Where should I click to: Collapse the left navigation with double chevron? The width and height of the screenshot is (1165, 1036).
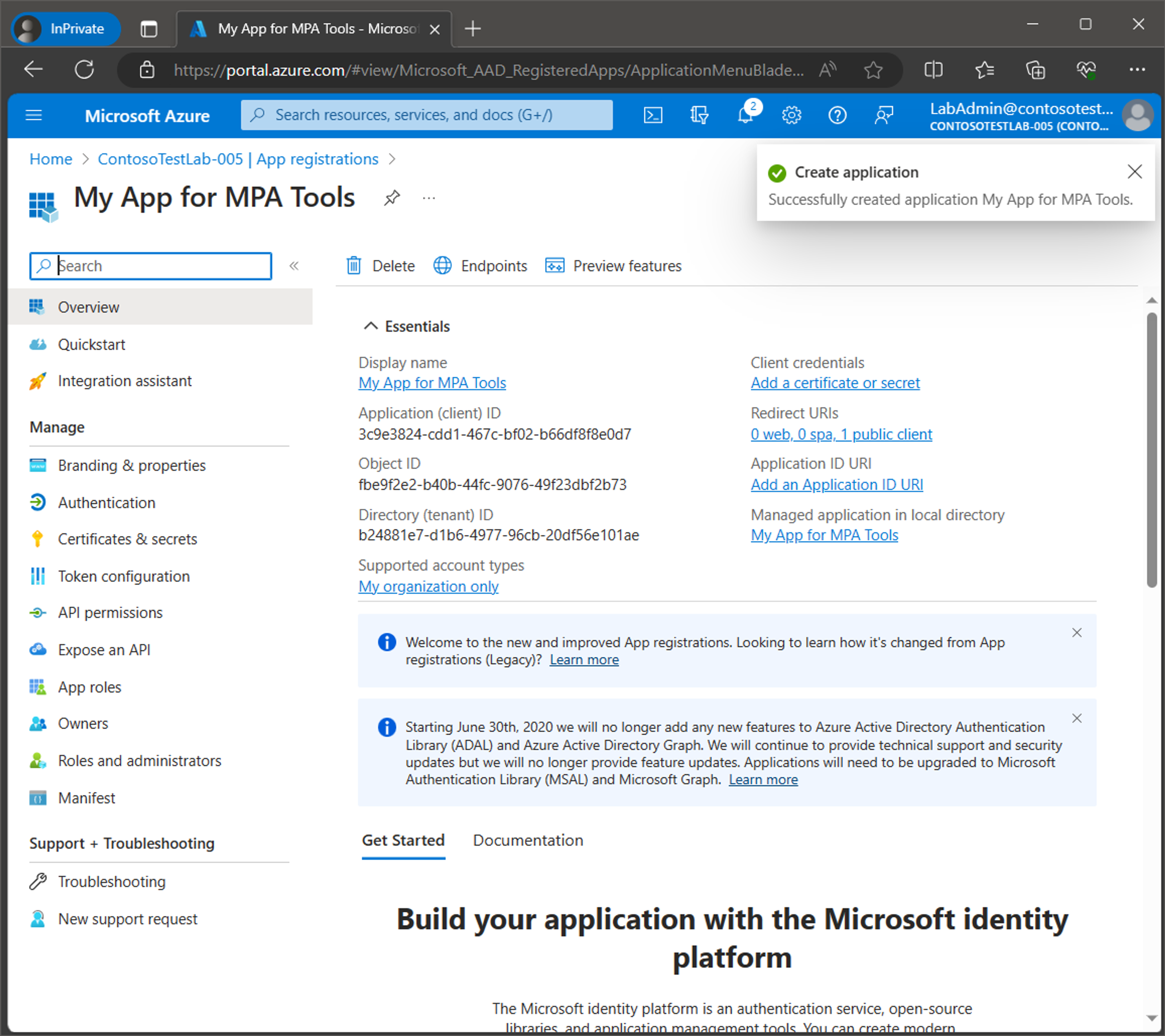tap(294, 266)
